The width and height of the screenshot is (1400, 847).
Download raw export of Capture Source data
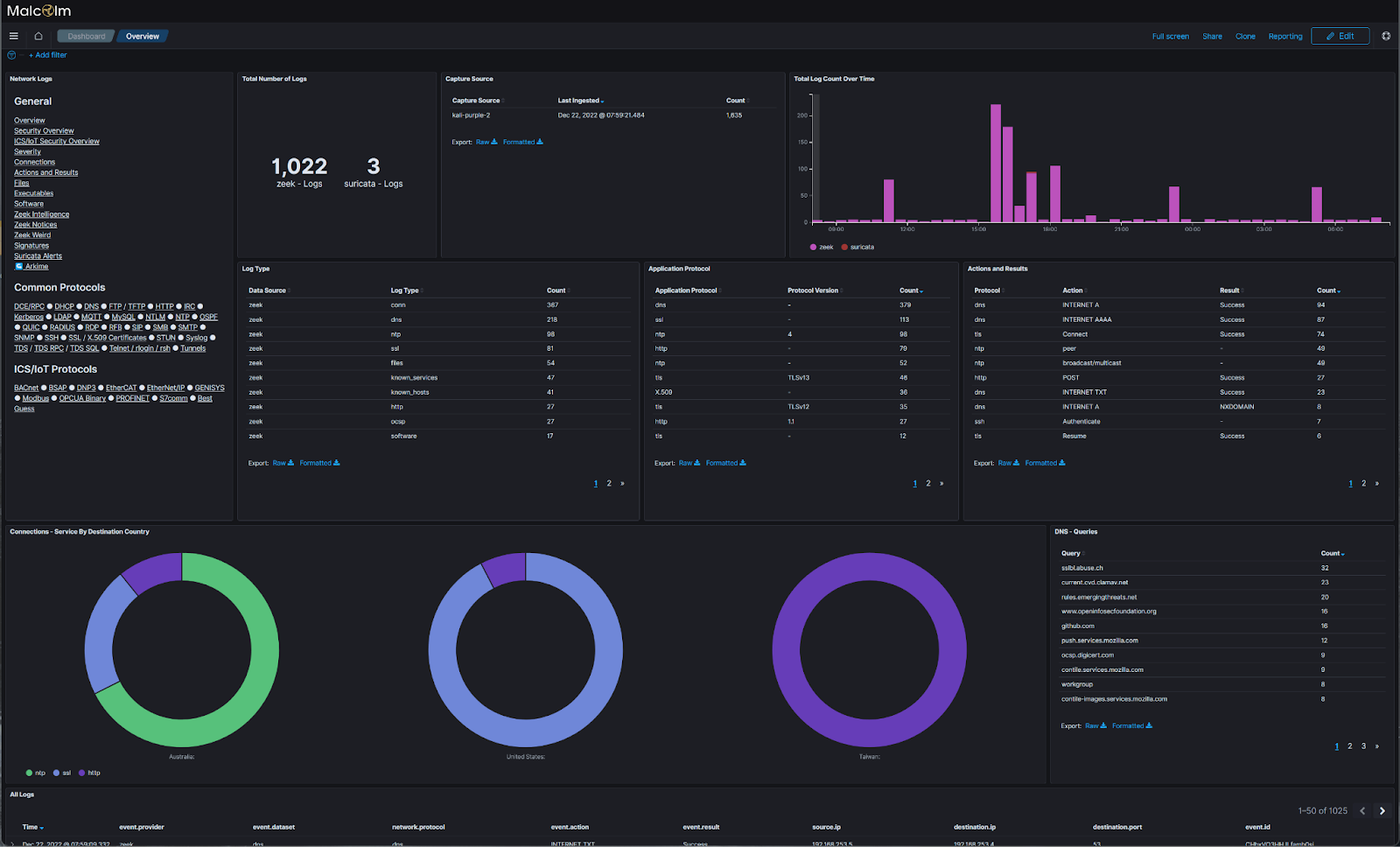coord(484,141)
